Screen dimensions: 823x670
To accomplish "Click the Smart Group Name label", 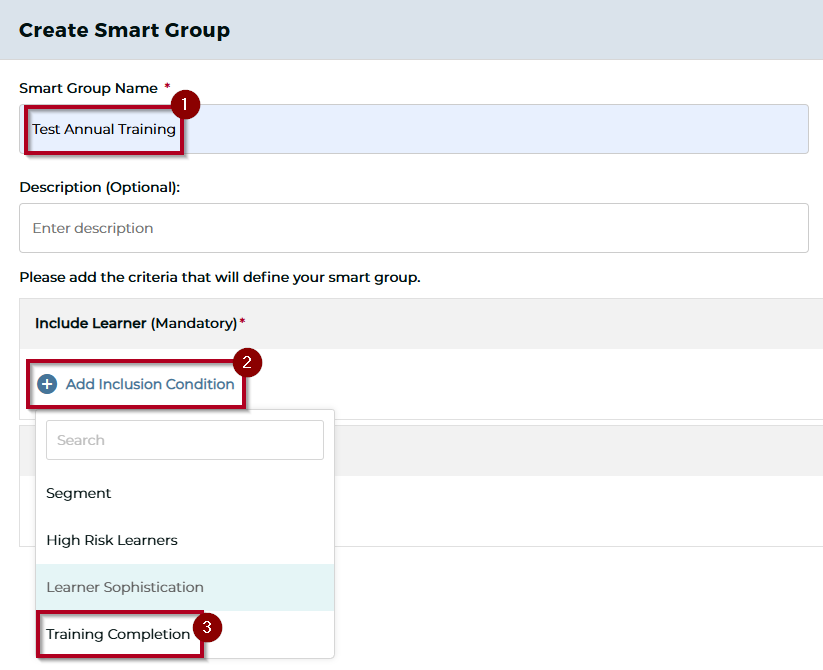I will pyautogui.click(x=88, y=88).
